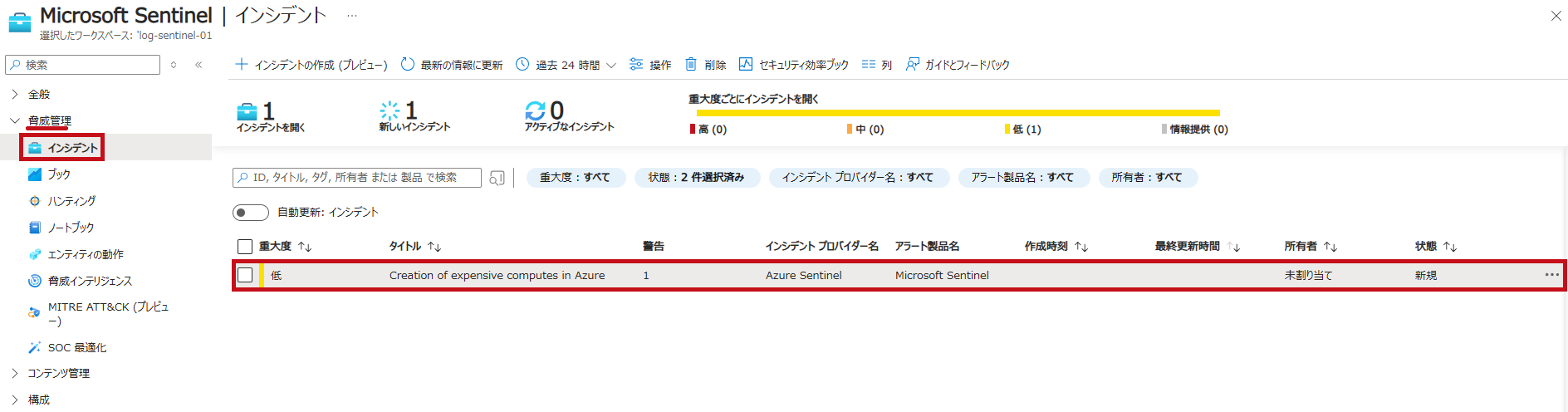Refresh with 最新の情報に更新
This screenshot has width=1568, height=412.
click(452, 65)
